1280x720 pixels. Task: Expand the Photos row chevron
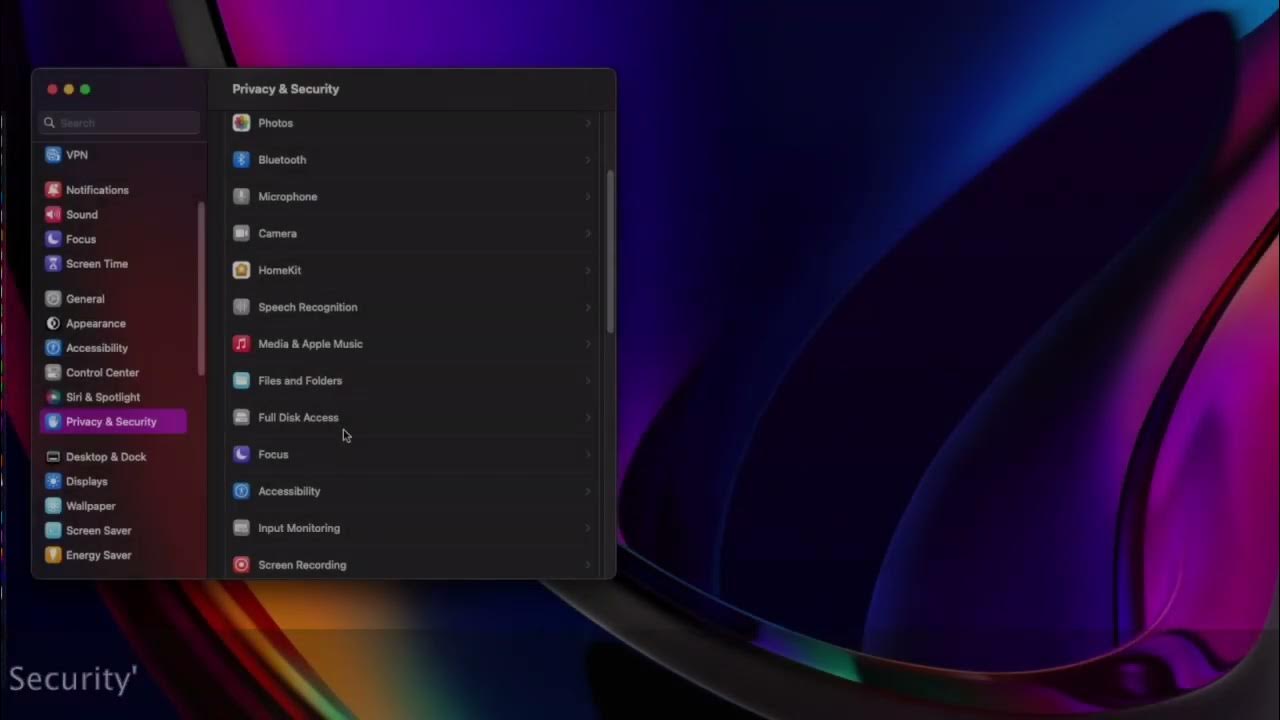(588, 123)
